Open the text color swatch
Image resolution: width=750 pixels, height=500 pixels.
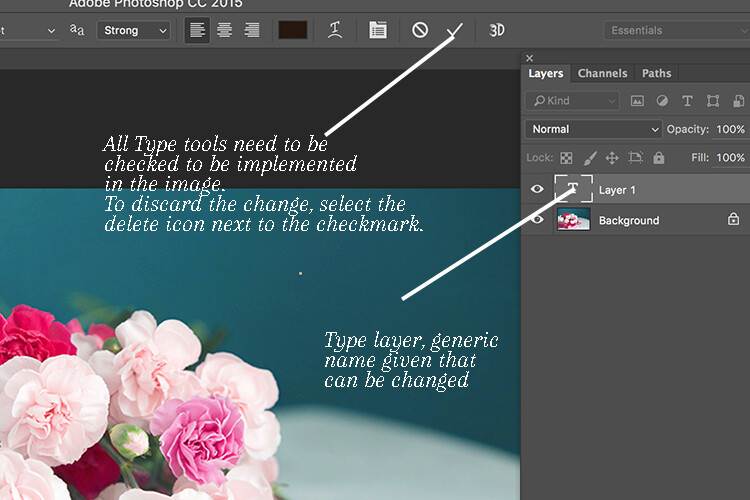point(293,30)
